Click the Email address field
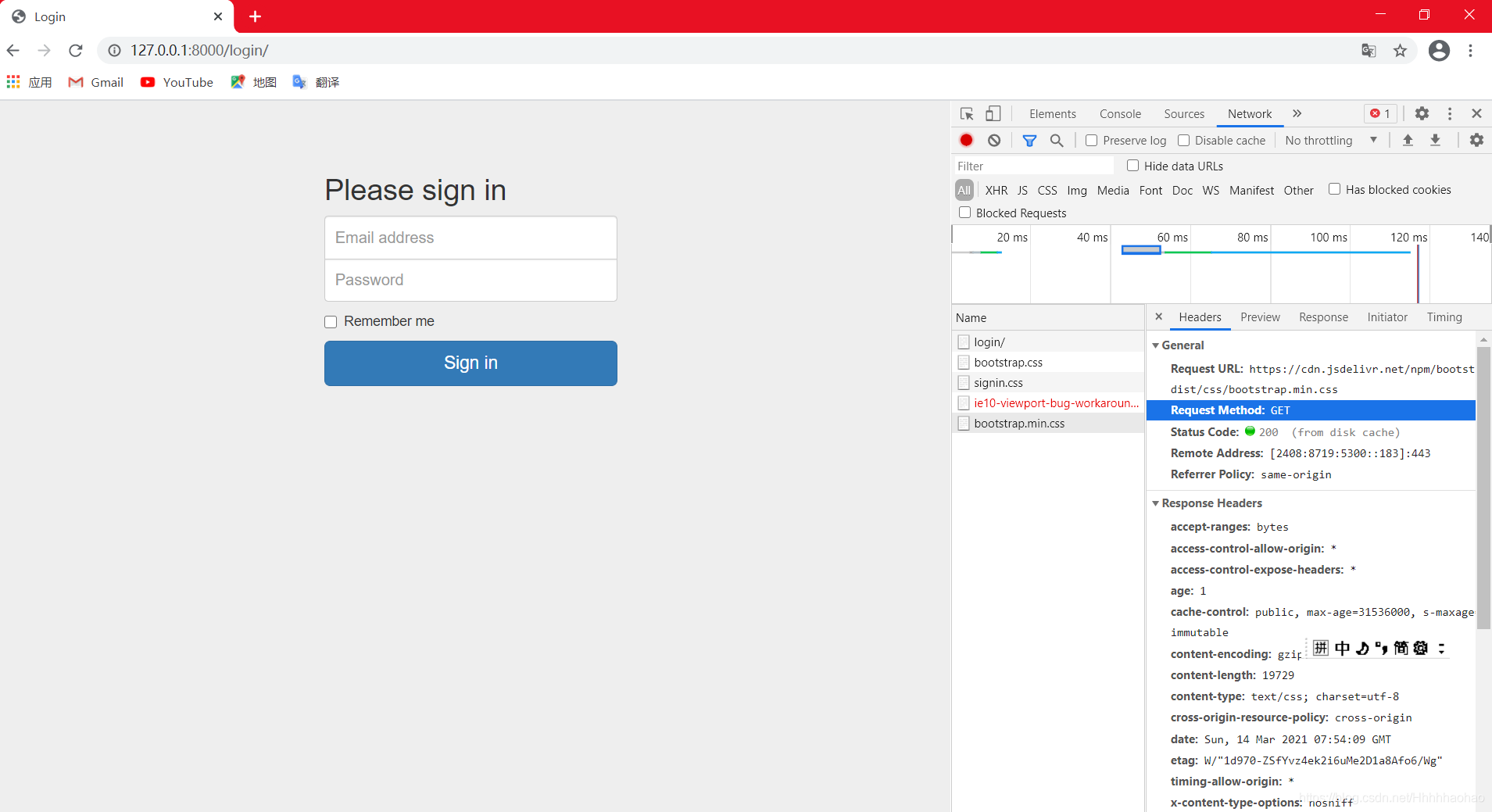 pos(470,238)
